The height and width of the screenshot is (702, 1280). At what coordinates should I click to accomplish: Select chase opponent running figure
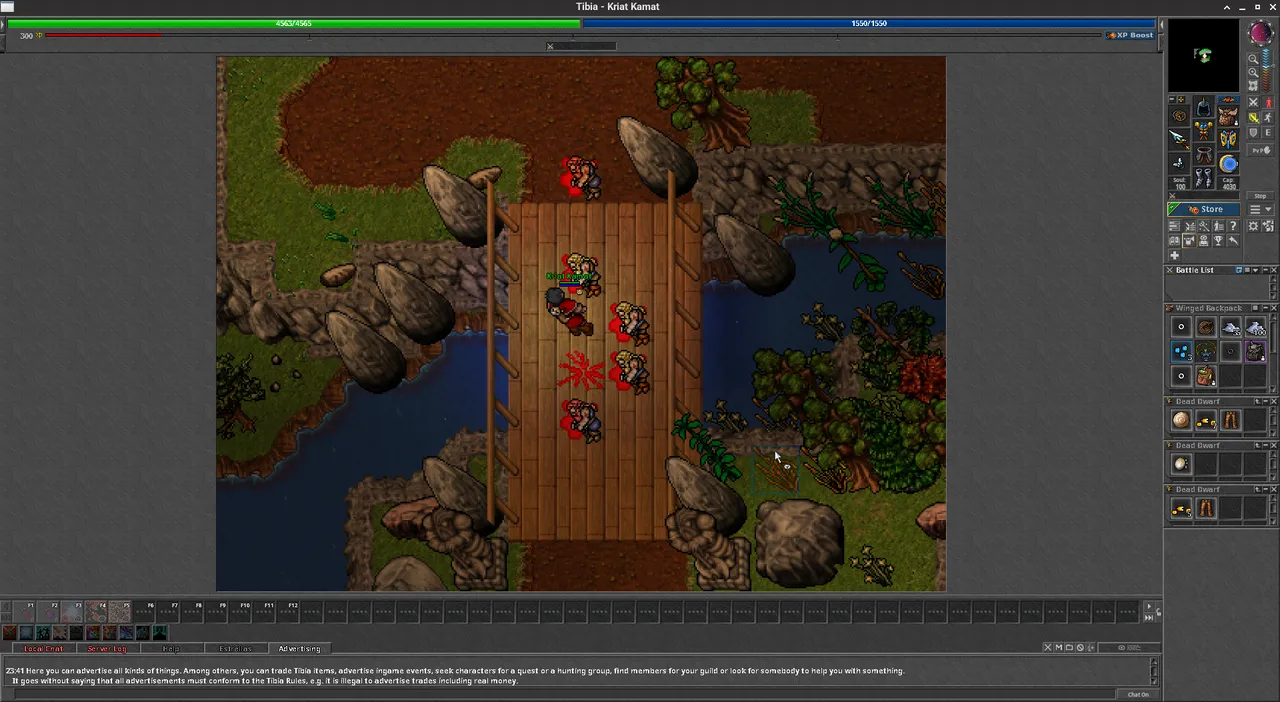click(x=1268, y=117)
